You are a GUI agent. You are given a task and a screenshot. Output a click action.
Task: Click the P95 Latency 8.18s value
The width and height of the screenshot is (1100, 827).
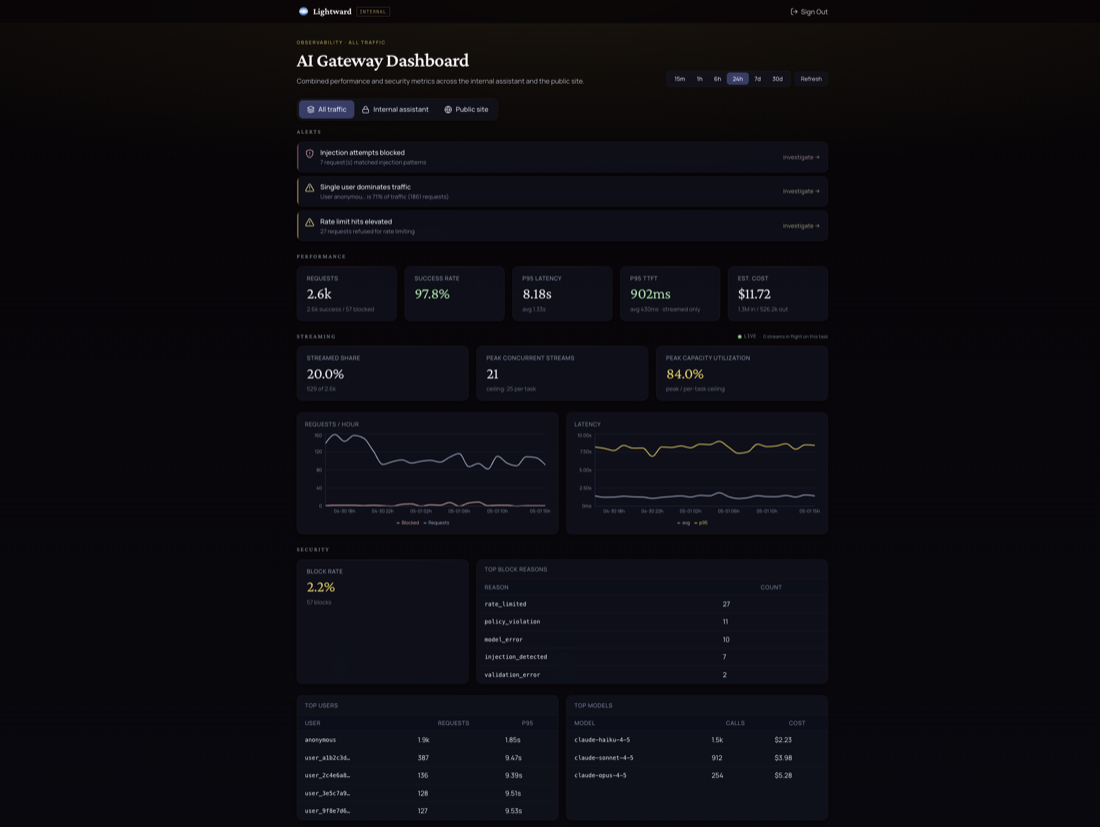(x=537, y=294)
